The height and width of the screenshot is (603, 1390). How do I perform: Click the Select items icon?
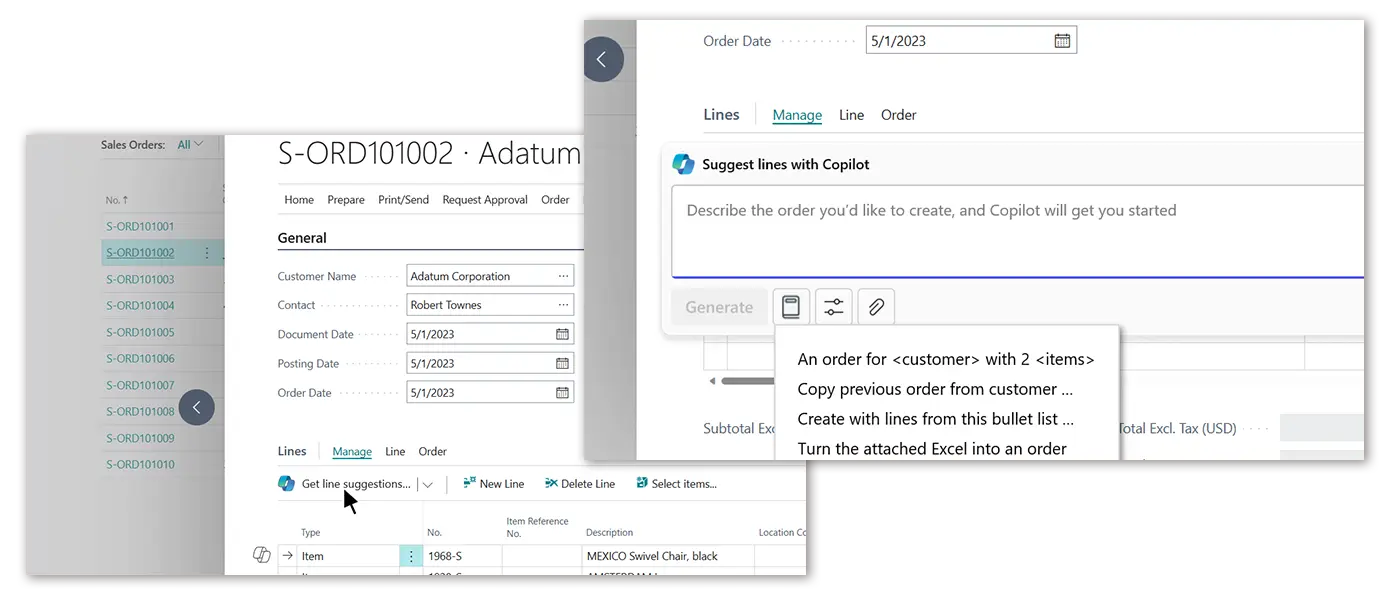pyautogui.click(x=641, y=483)
